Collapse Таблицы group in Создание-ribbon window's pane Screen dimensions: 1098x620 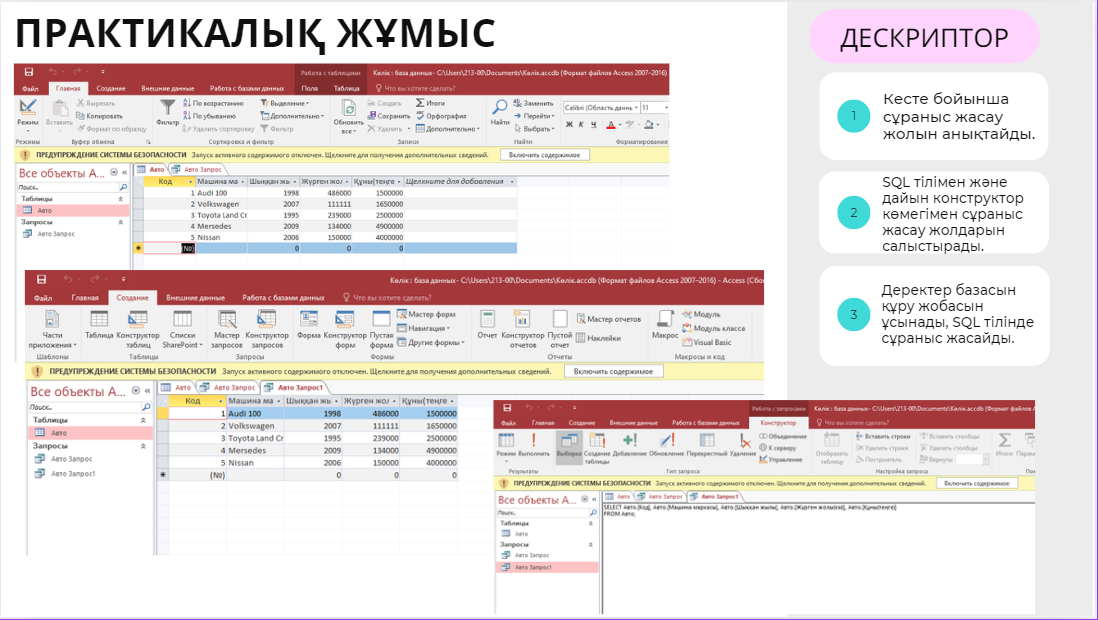tap(143, 420)
